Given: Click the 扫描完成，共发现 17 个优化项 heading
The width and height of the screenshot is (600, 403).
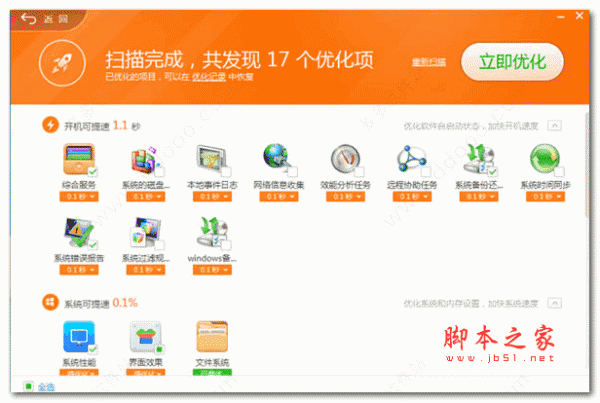Looking at the screenshot, I should 239,60.
